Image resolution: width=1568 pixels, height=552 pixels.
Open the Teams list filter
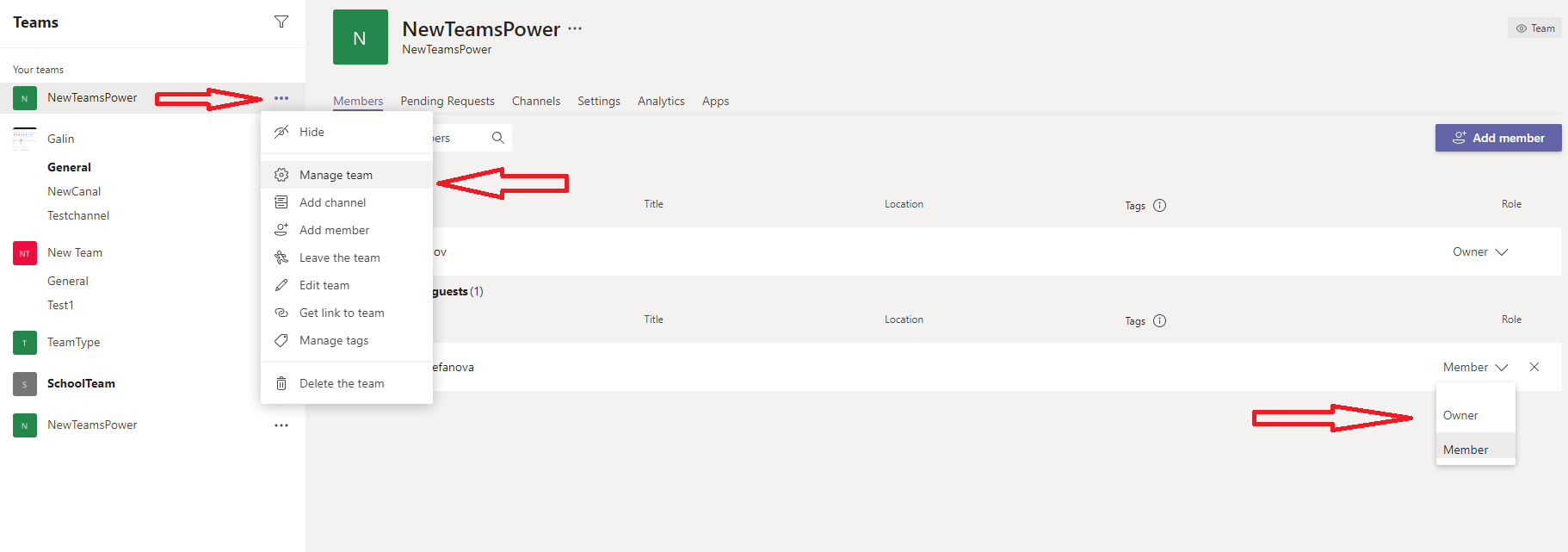[281, 22]
